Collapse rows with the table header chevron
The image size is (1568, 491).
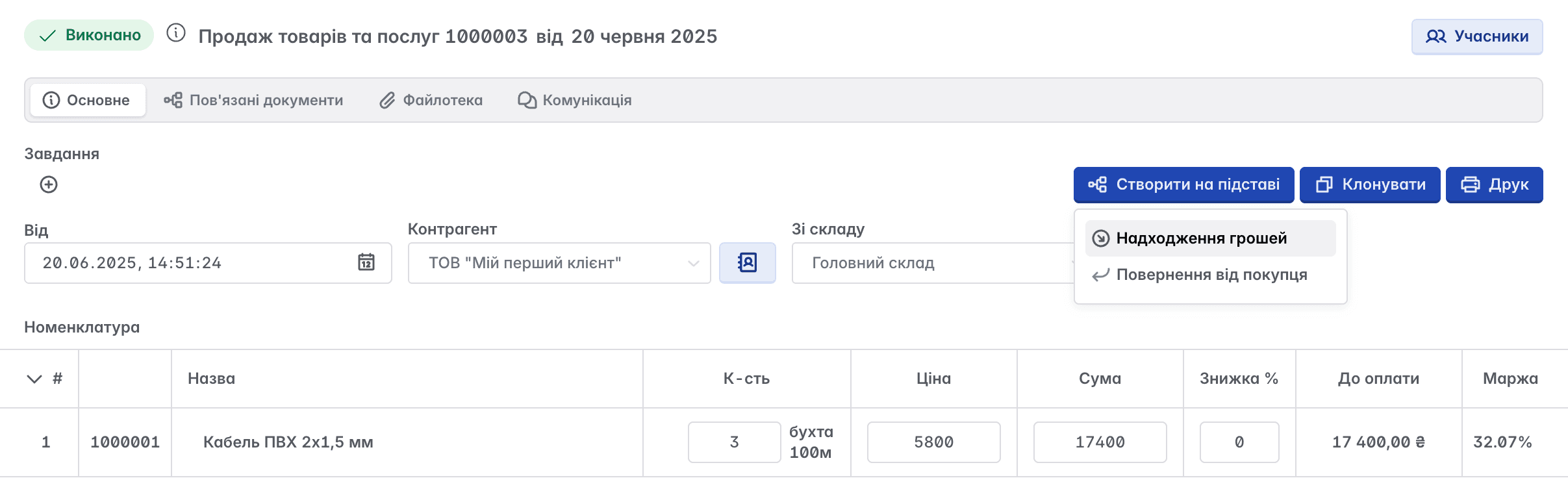pos(34,379)
